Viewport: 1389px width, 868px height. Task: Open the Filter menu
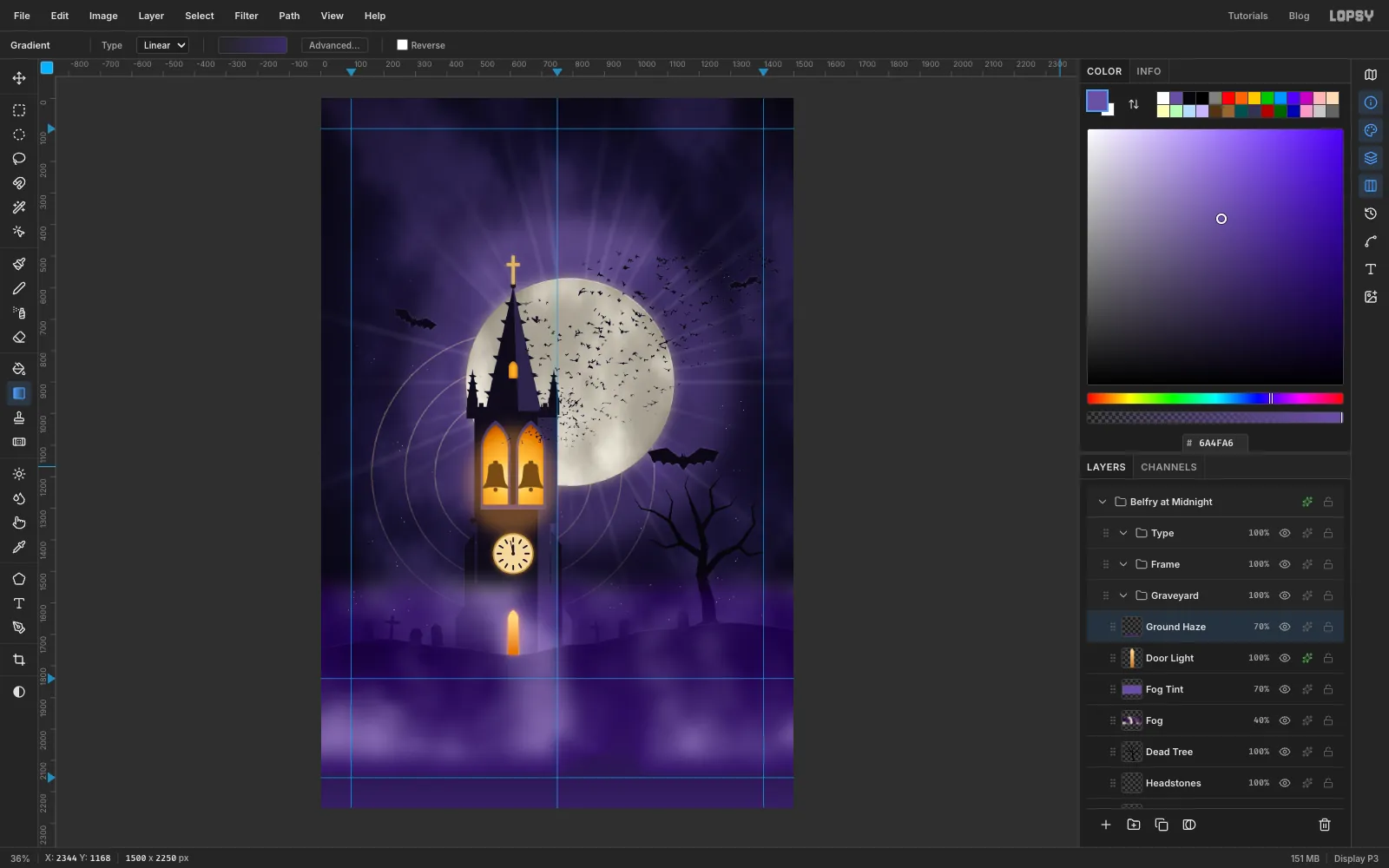click(246, 16)
